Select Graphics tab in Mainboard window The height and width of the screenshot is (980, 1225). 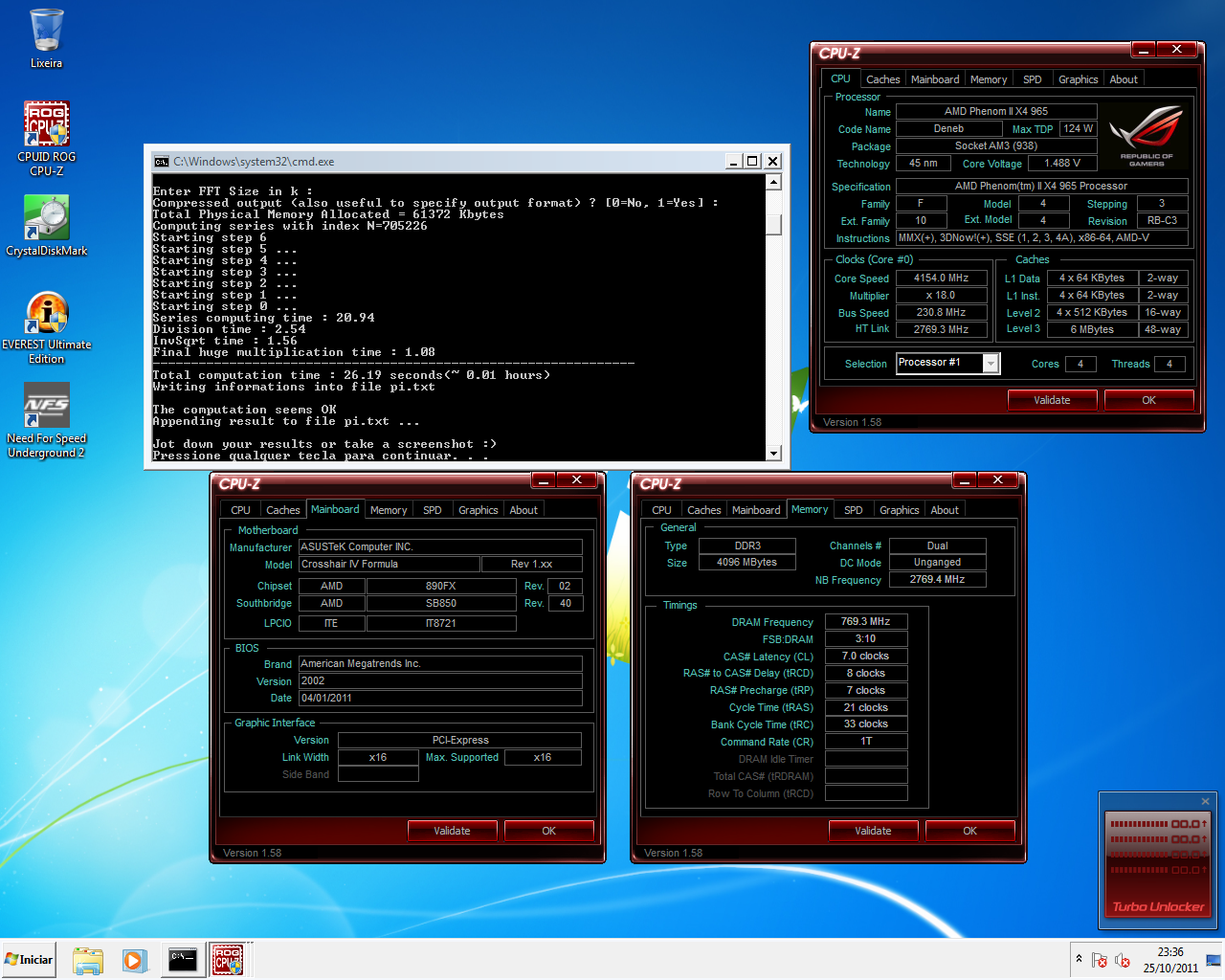click(x=478, y=510)
